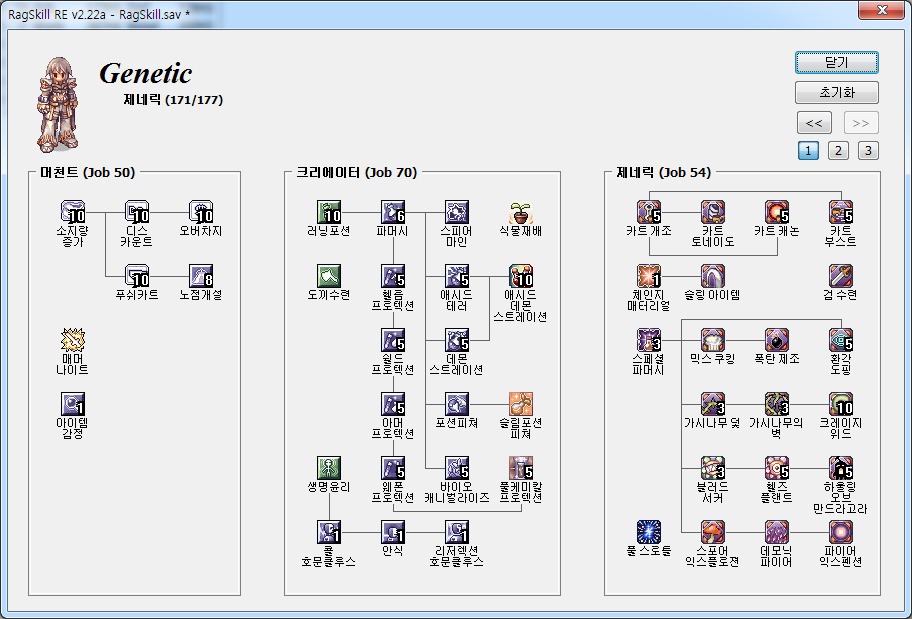
Task: Pick the 파이어 익스펜션 skill icon
Action: 840,532
